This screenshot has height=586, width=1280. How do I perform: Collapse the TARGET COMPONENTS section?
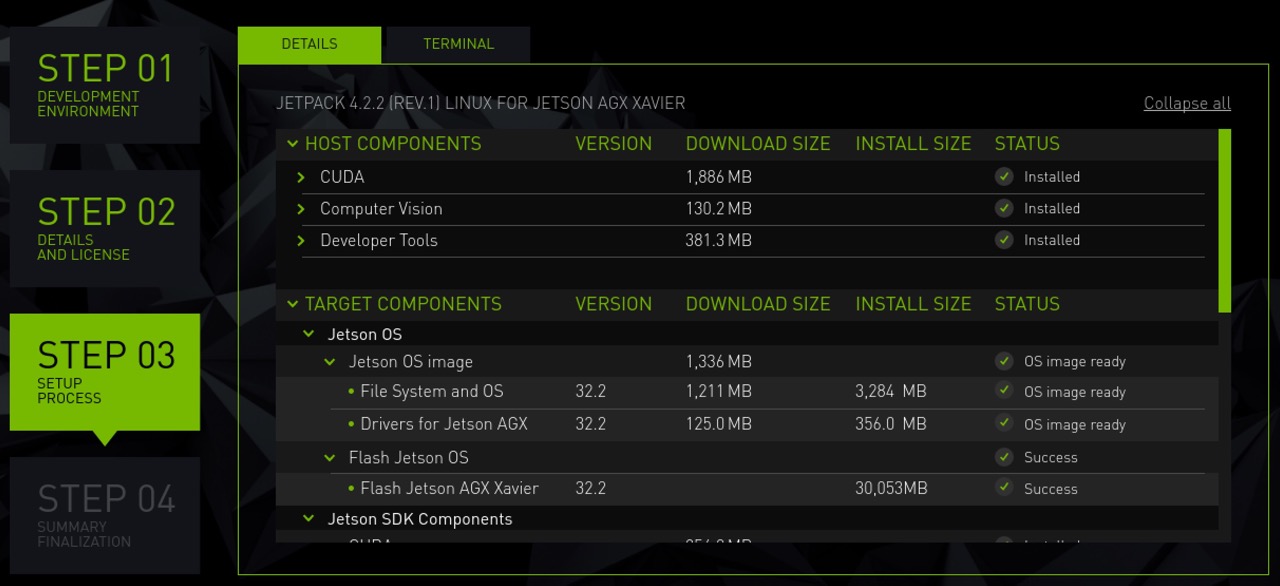coord(292,304)
